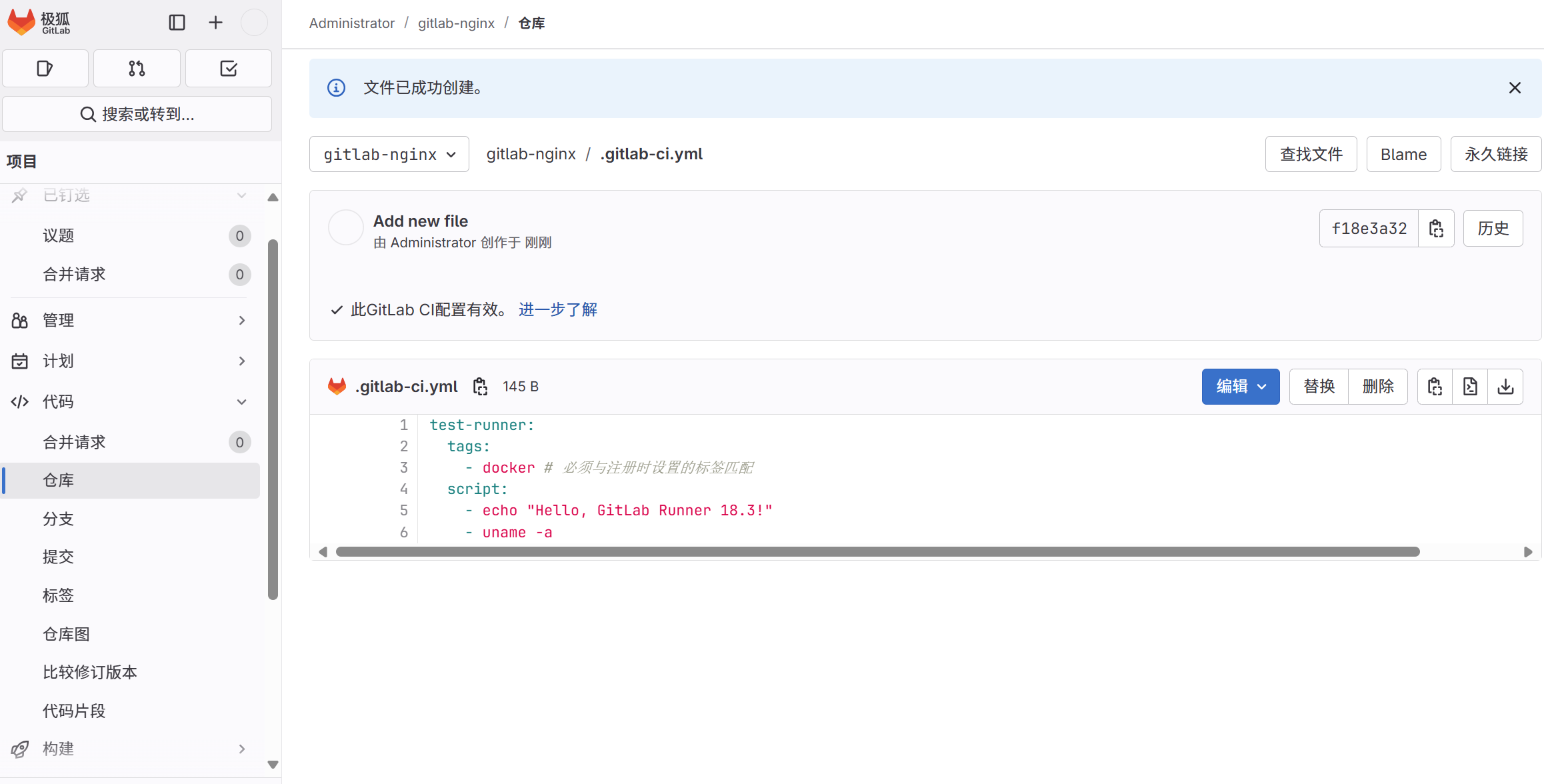Collapse the 代码 section chevron
The width and height of the screenshot is (1544, 784).
(x=241, y=402)
